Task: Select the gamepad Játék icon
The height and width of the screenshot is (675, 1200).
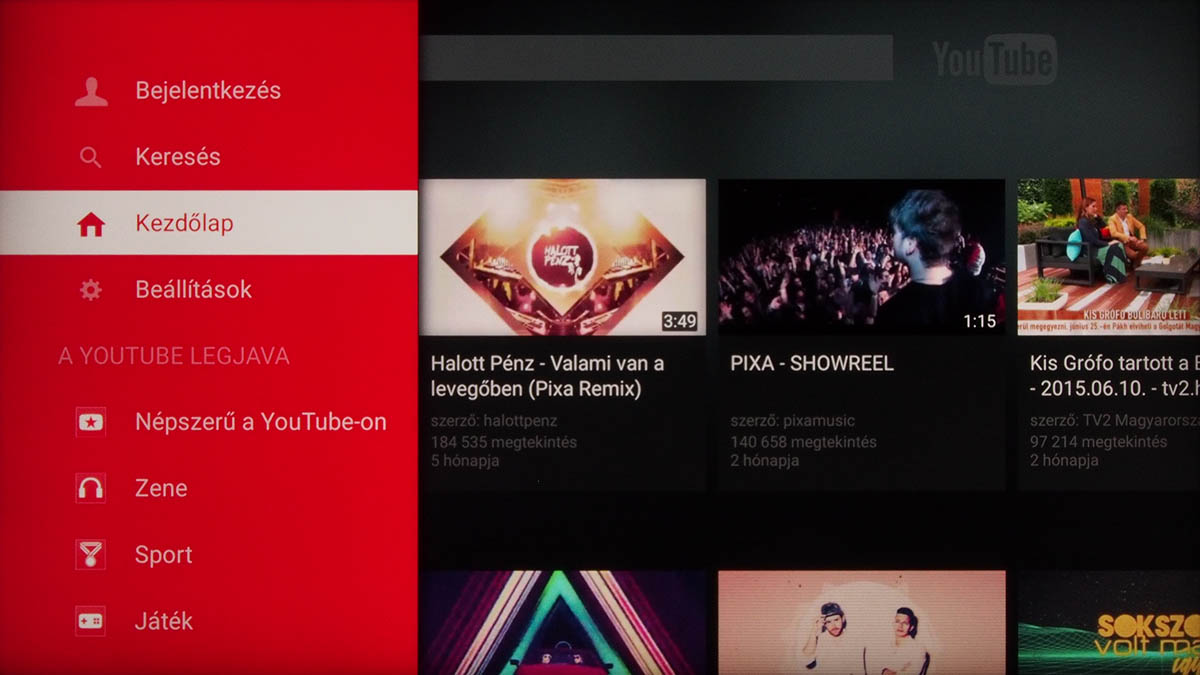Action: pyautogui.click(x=91, y=621)
